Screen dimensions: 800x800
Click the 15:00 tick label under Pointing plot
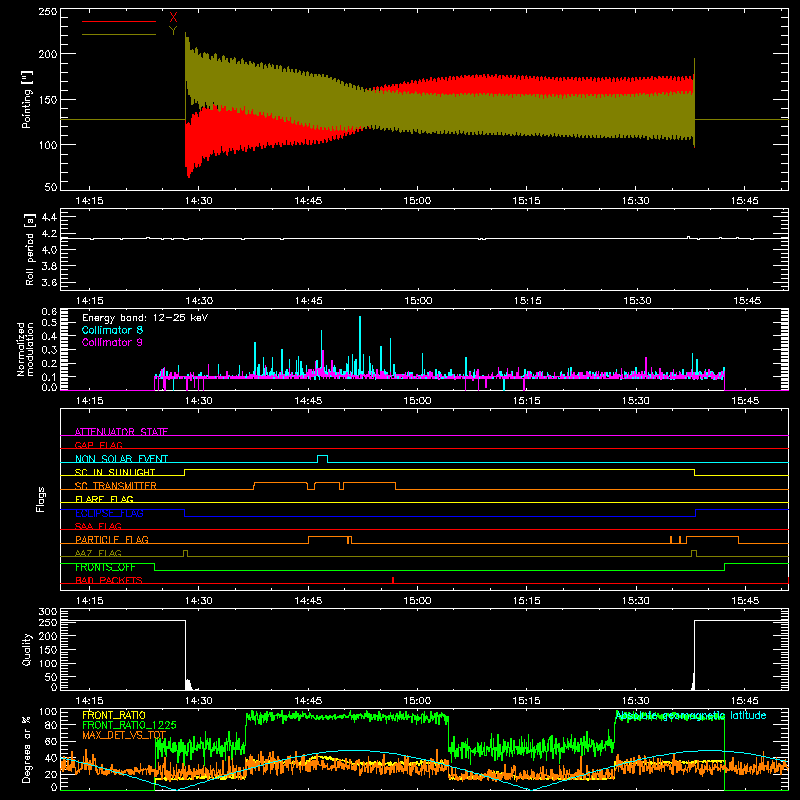coord(417,201)
